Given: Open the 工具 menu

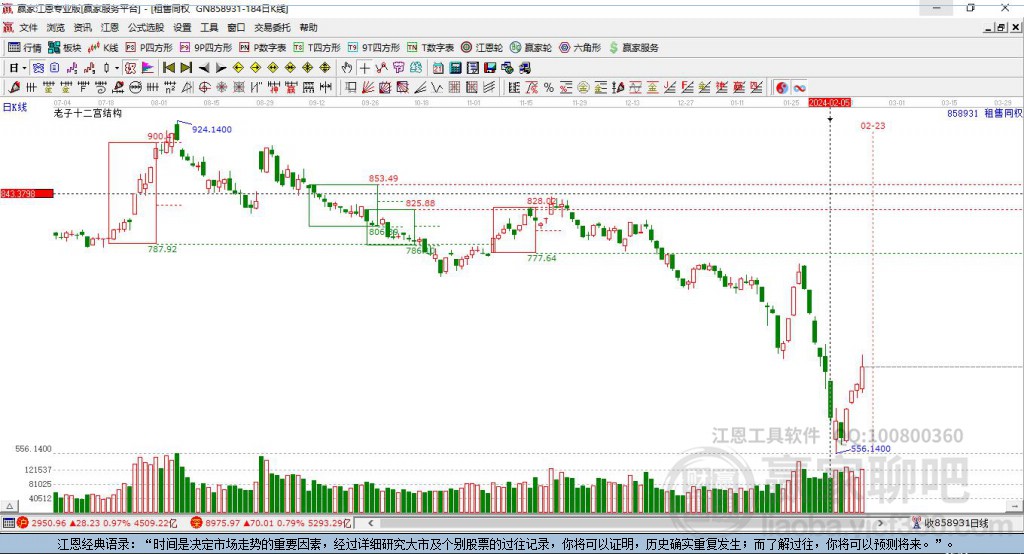Looking at the screenshot, I should (x=209, y=27).
